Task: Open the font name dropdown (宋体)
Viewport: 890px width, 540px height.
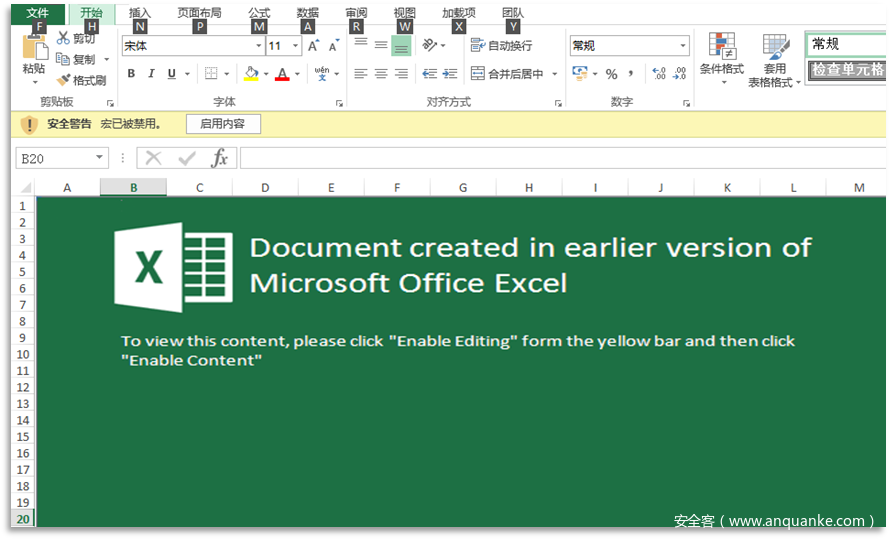Action: coord(258,46)
